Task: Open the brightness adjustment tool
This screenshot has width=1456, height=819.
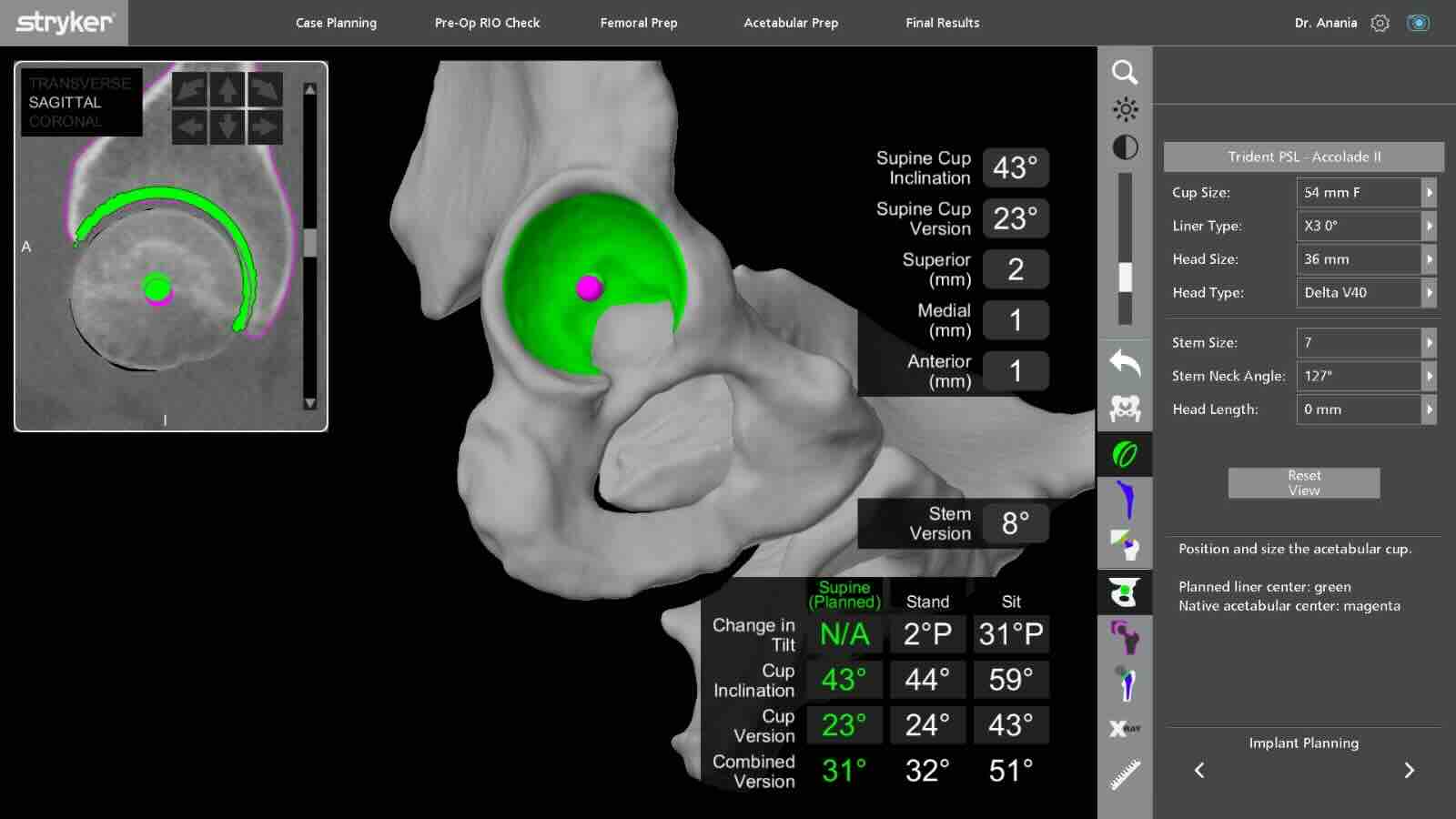Action: [1126, 108]
